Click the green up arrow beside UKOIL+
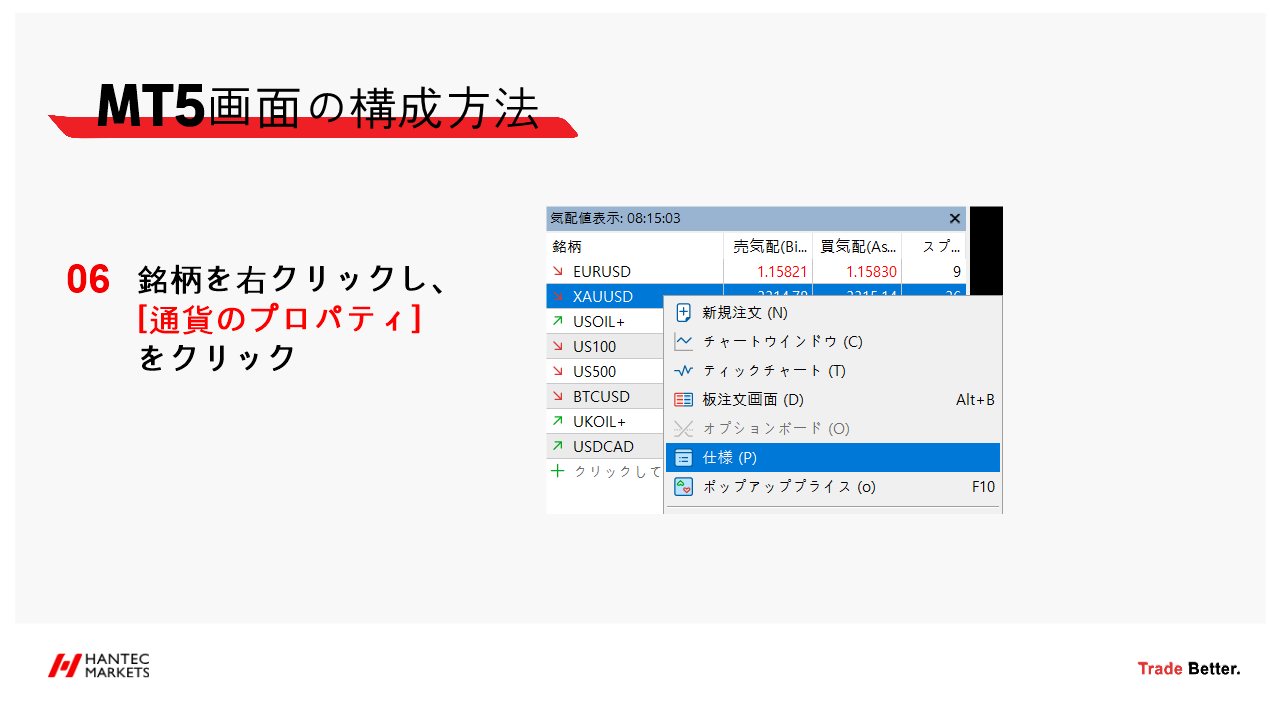 pos(558,422)
